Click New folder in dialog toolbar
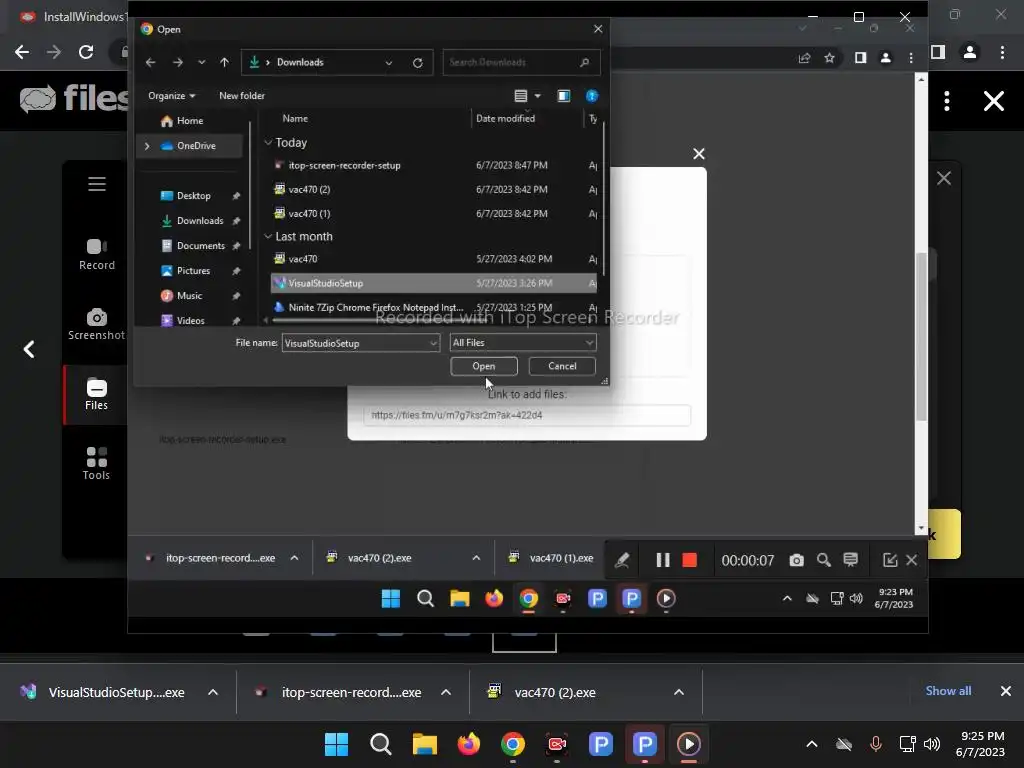The height and width of the screenshot is (768, 1024). (x=242, y=95)
